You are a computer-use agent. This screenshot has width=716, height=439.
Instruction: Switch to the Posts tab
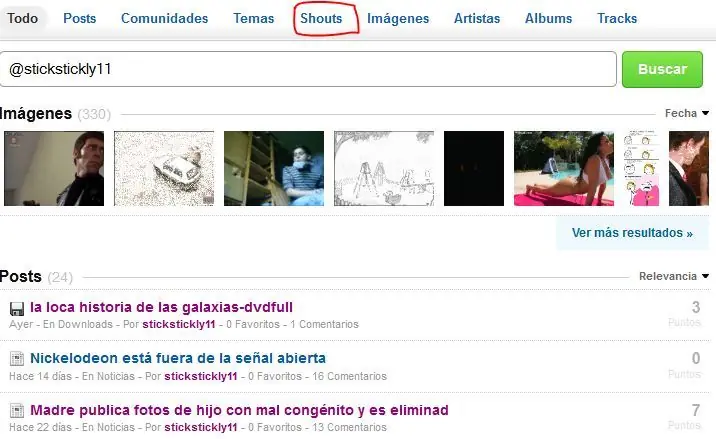[79, 18]
